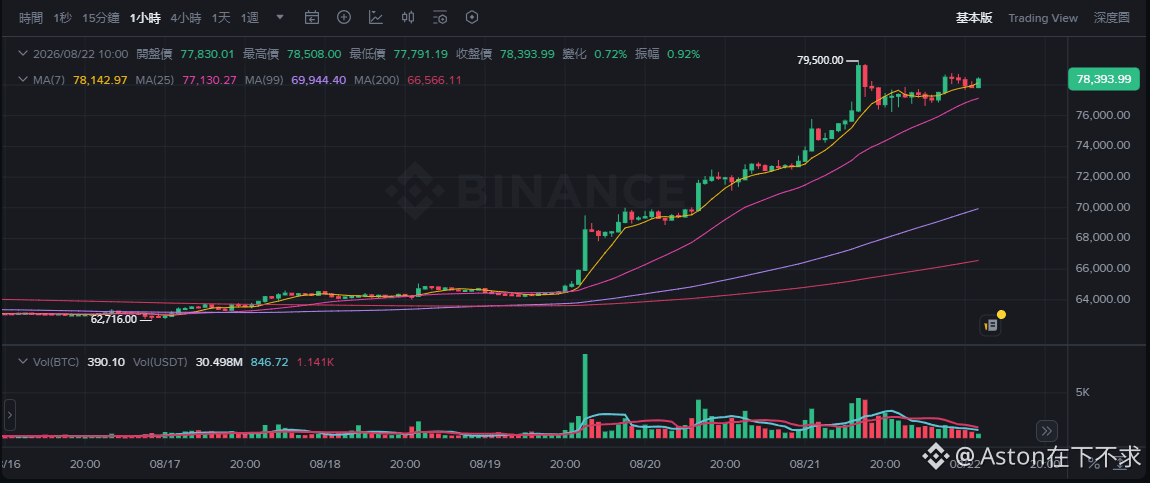Open the 深度圖 depth chart
Image resolution: width=1150 pixels, height=483 pixels.
[x=1112, y=18]
